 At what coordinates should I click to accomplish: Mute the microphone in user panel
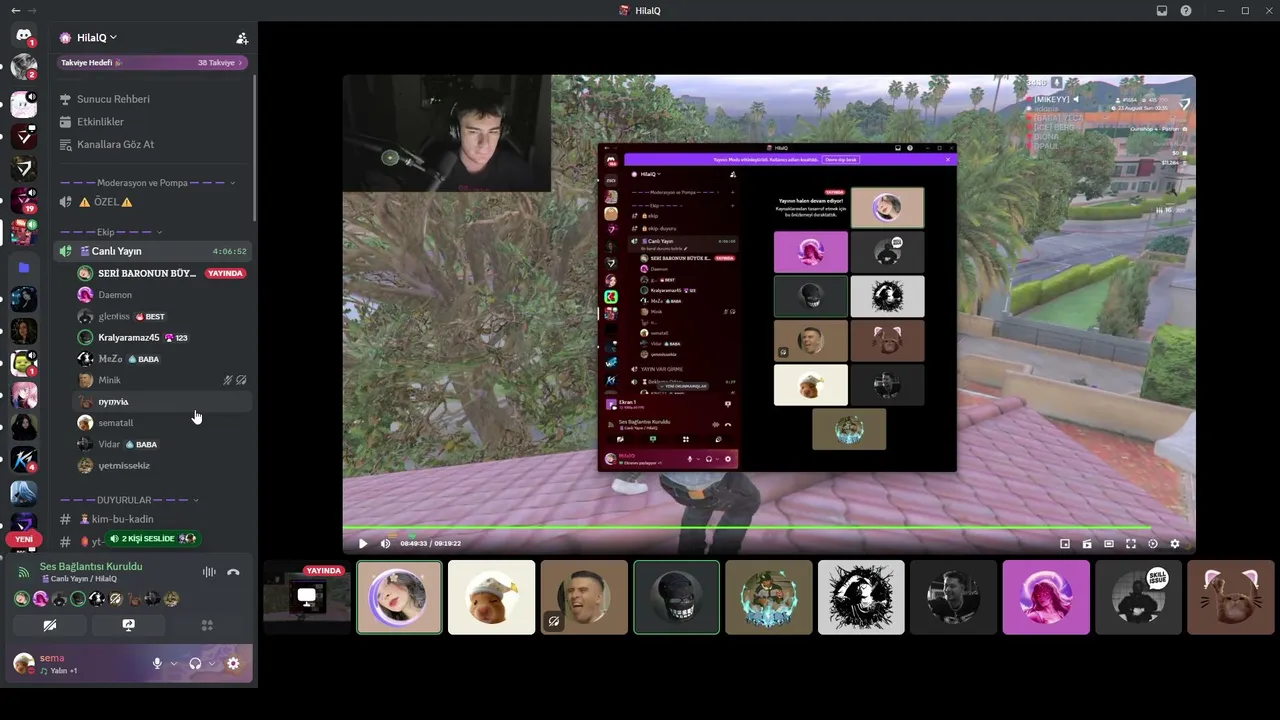[157, 663]
